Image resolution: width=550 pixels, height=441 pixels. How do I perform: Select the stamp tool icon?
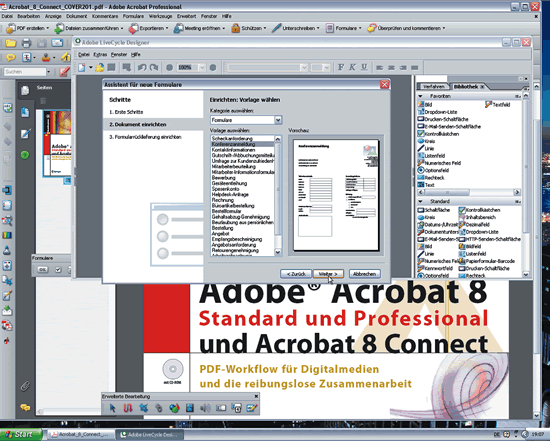click(46, 57)
